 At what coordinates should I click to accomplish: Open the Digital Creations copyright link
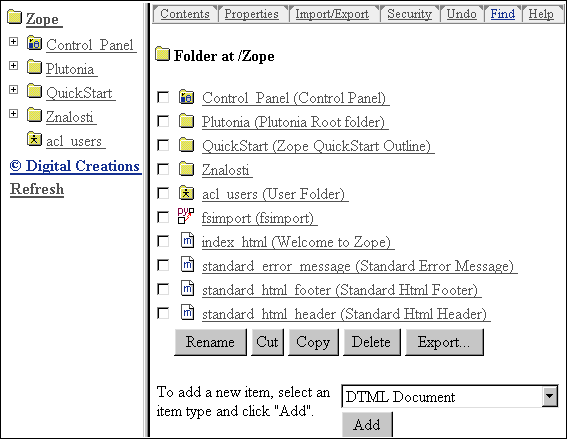(x=75, y=166)
